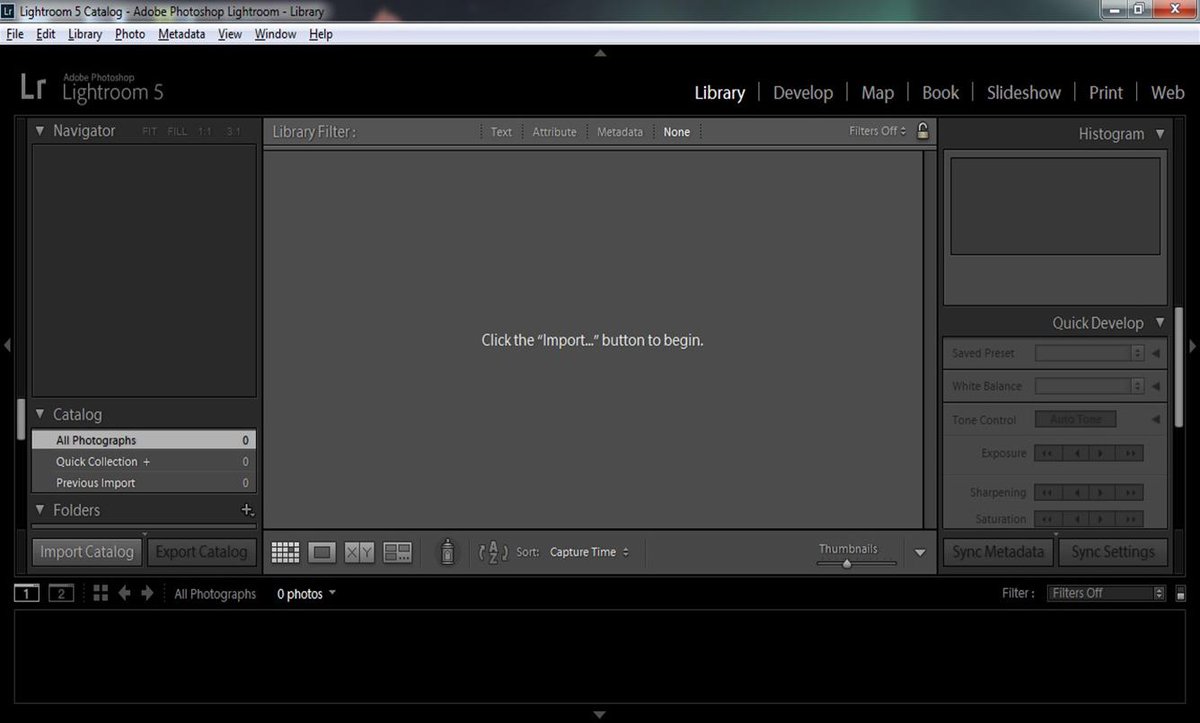
Task: Click the Import Catalog button
Action: click(87, 552)
